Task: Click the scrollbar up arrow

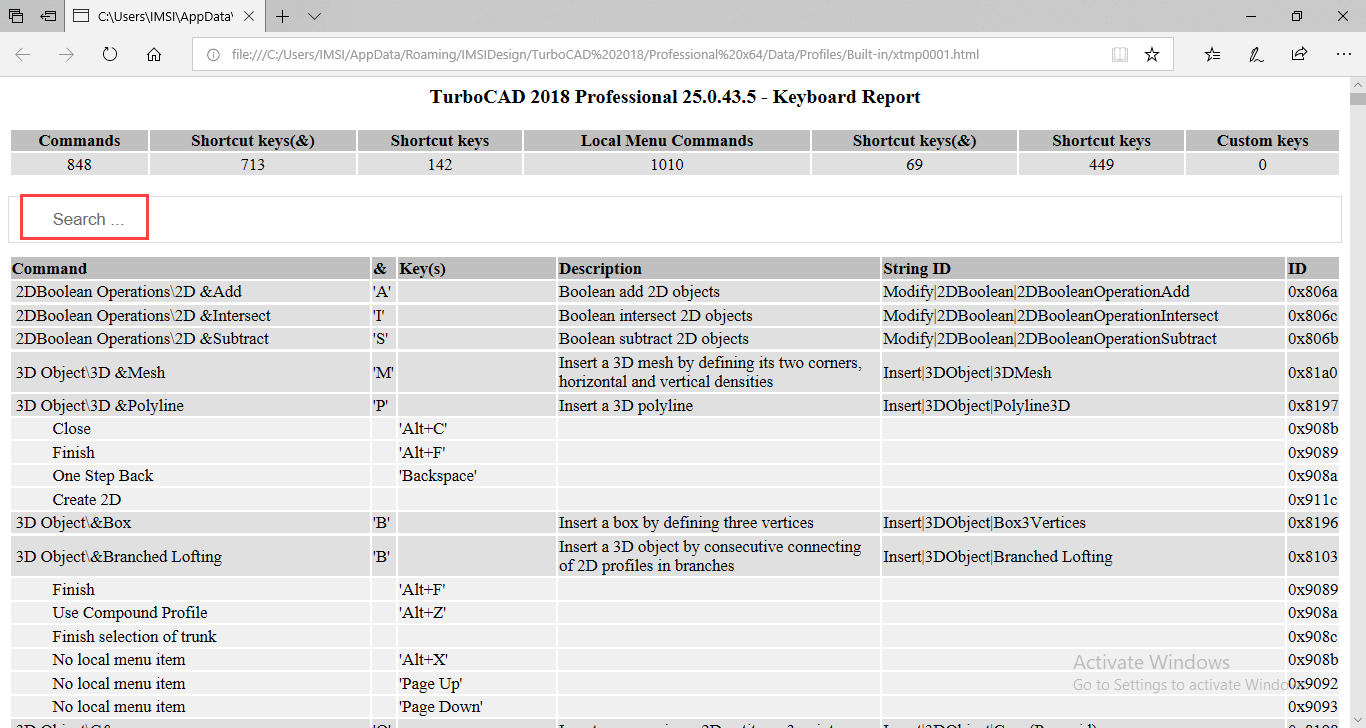Action: [1357, 83]
